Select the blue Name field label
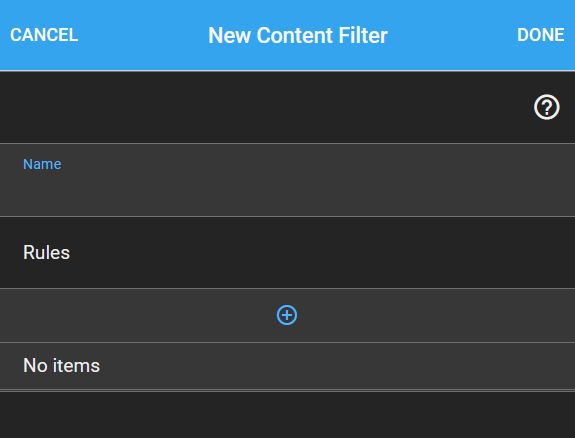The image size is (575, 438). (42, 164)
